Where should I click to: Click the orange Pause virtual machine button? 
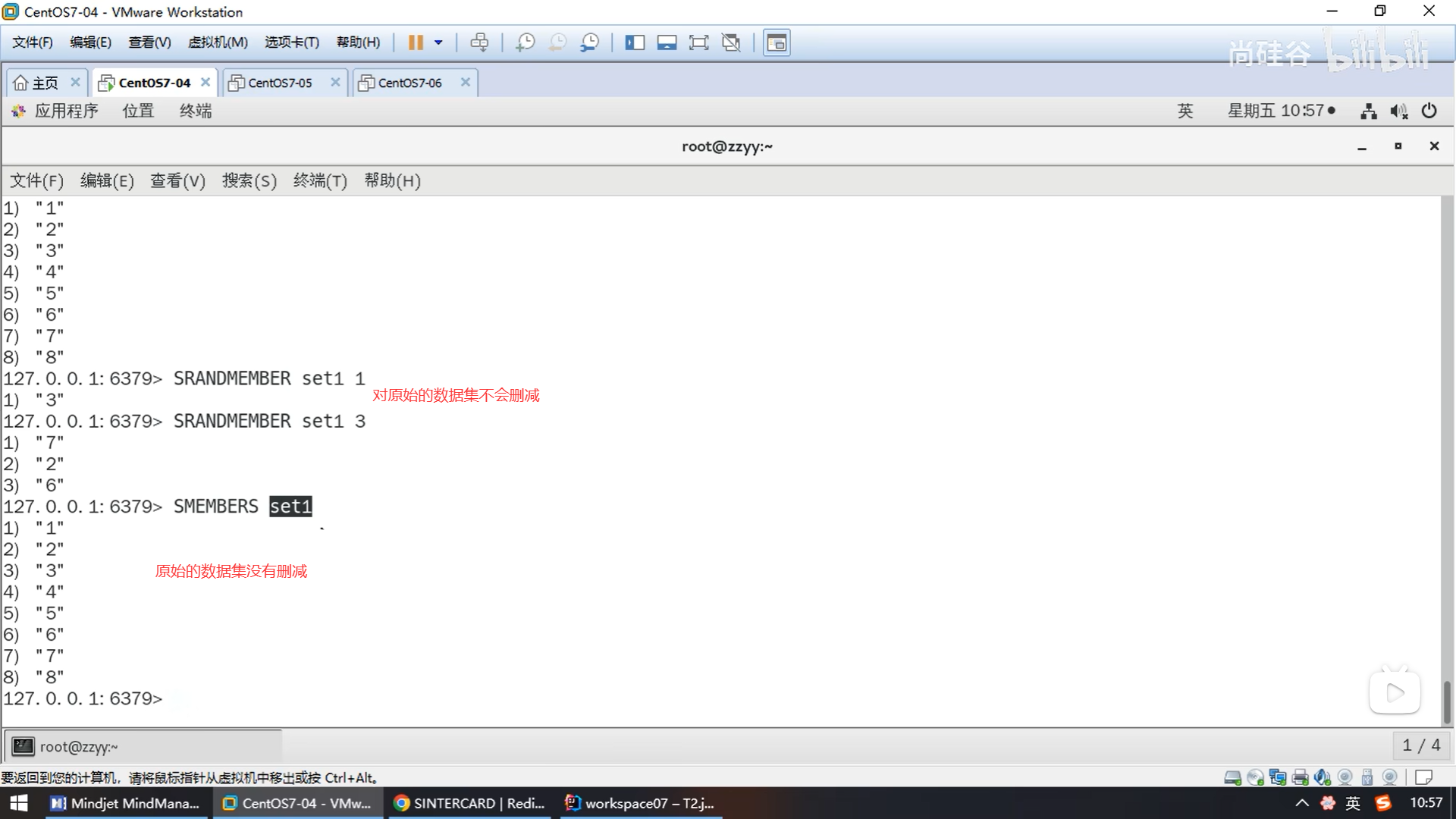coord(415,42)
